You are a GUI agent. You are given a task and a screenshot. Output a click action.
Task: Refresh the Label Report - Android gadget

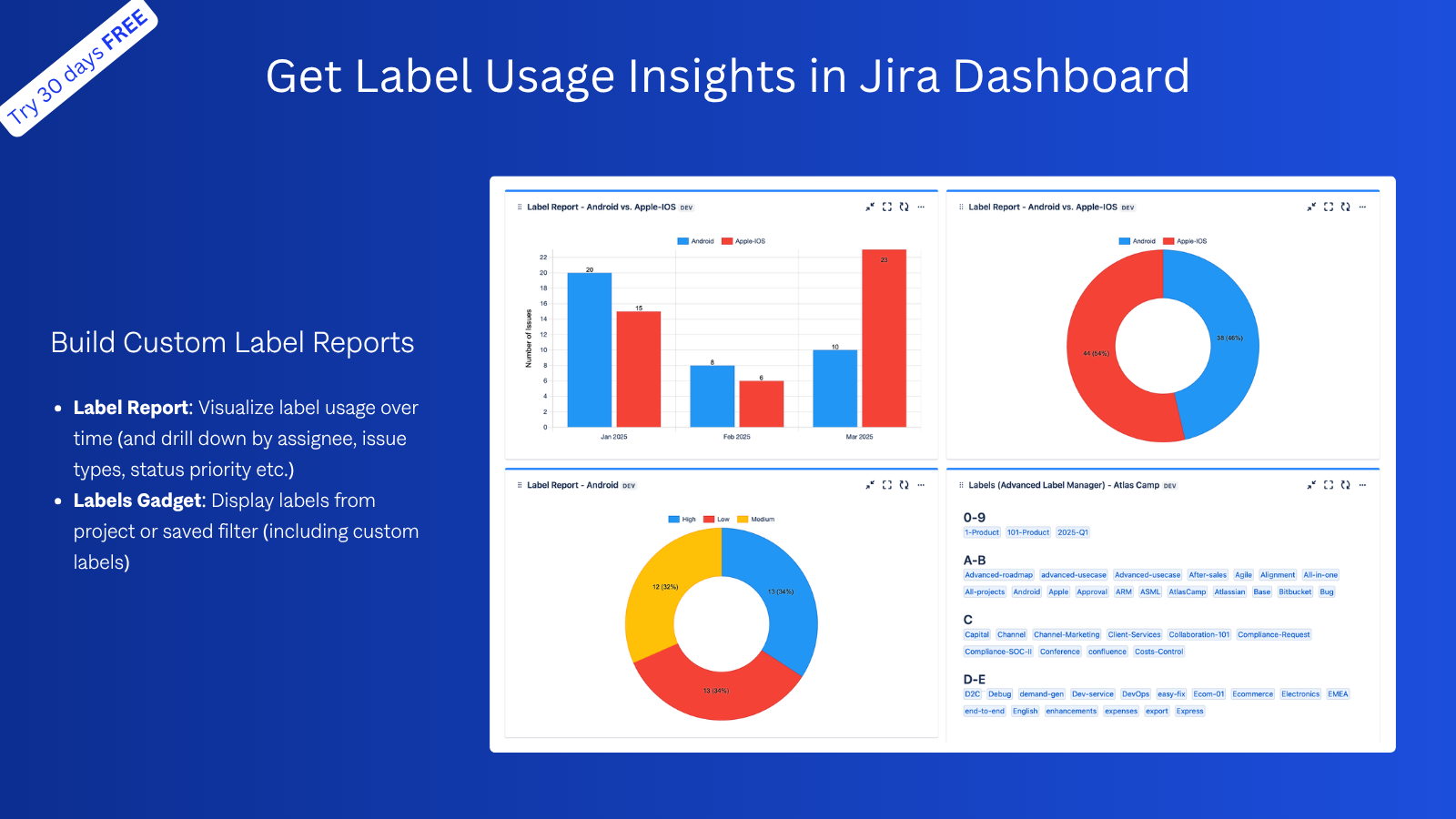[904, 485]
